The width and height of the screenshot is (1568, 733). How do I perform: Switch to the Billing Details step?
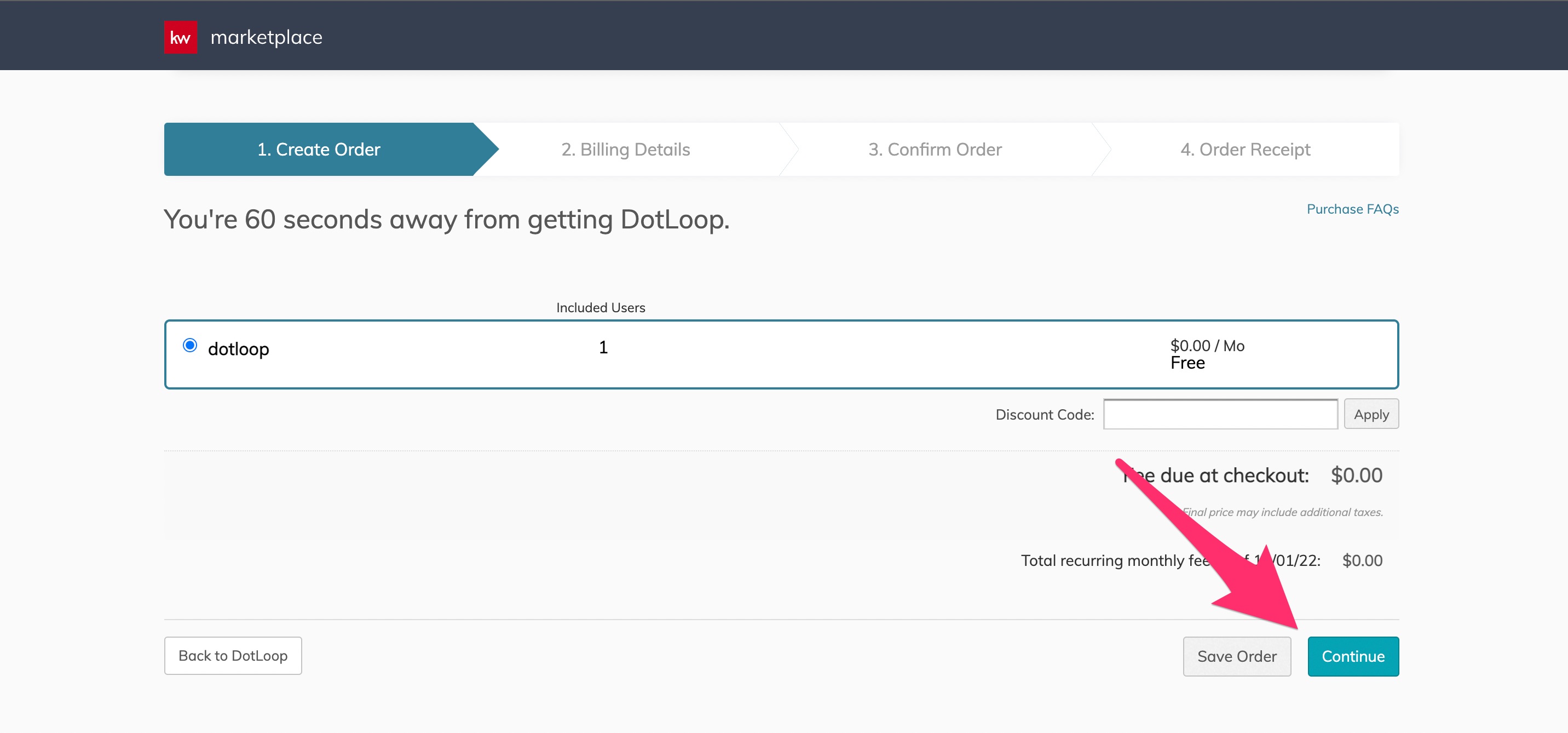[626, 149]
